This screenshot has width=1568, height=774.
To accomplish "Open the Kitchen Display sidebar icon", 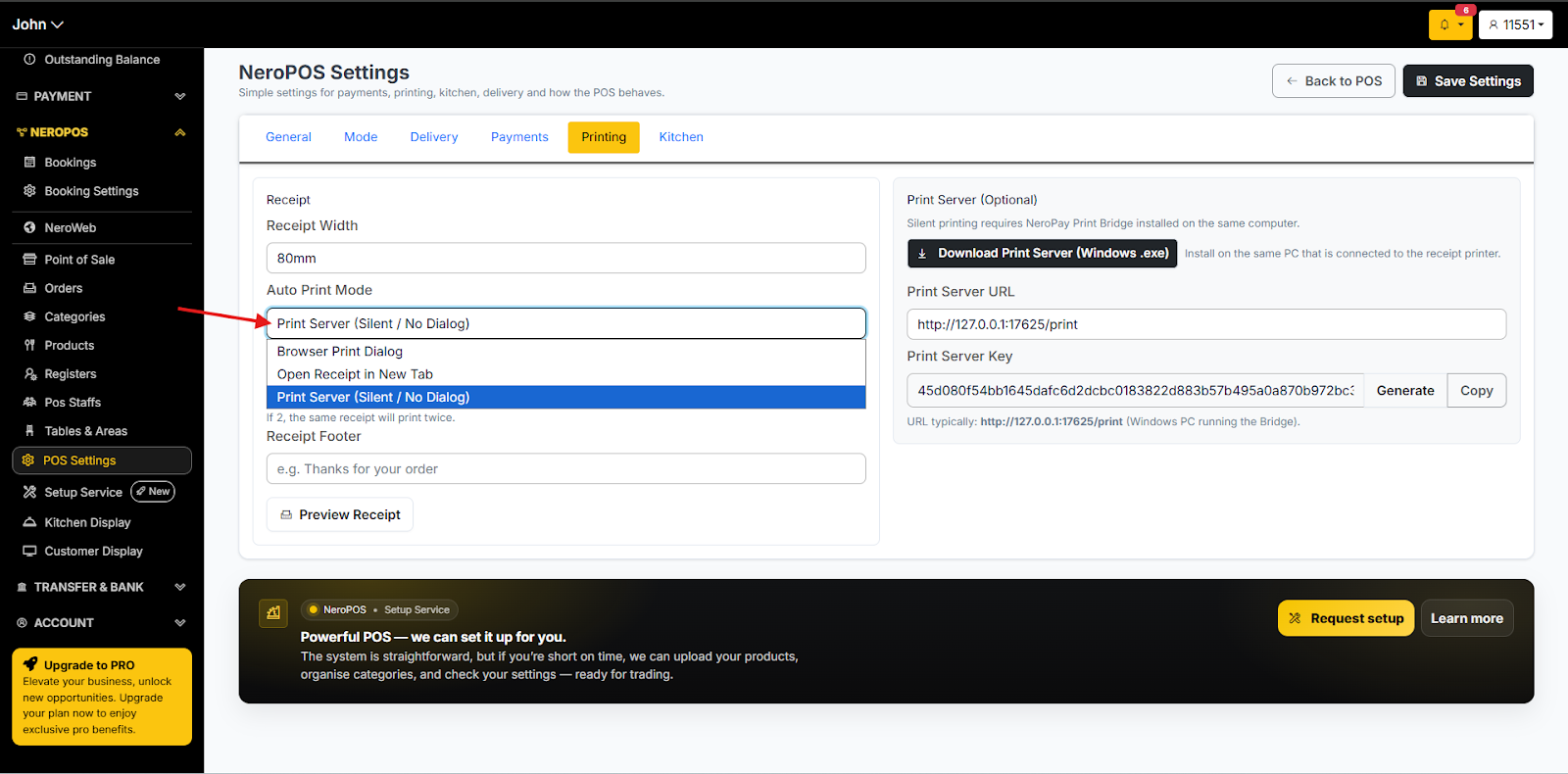I will (29, 522).
